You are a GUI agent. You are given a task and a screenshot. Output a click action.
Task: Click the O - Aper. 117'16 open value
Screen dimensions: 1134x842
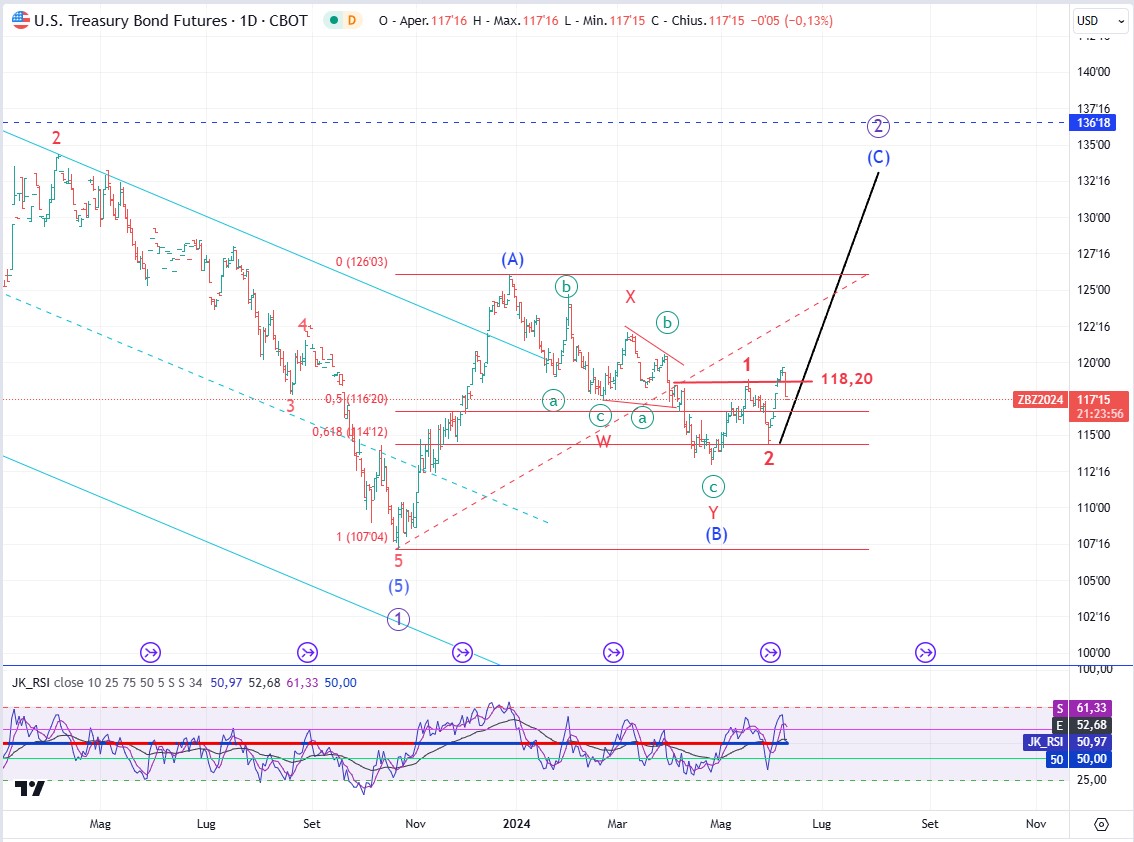coord(423,21)
